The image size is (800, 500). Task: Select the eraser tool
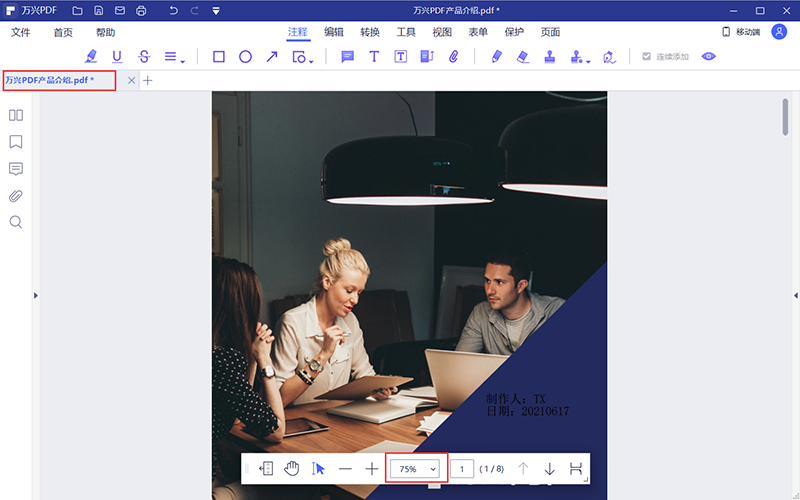tap(522, 57)
